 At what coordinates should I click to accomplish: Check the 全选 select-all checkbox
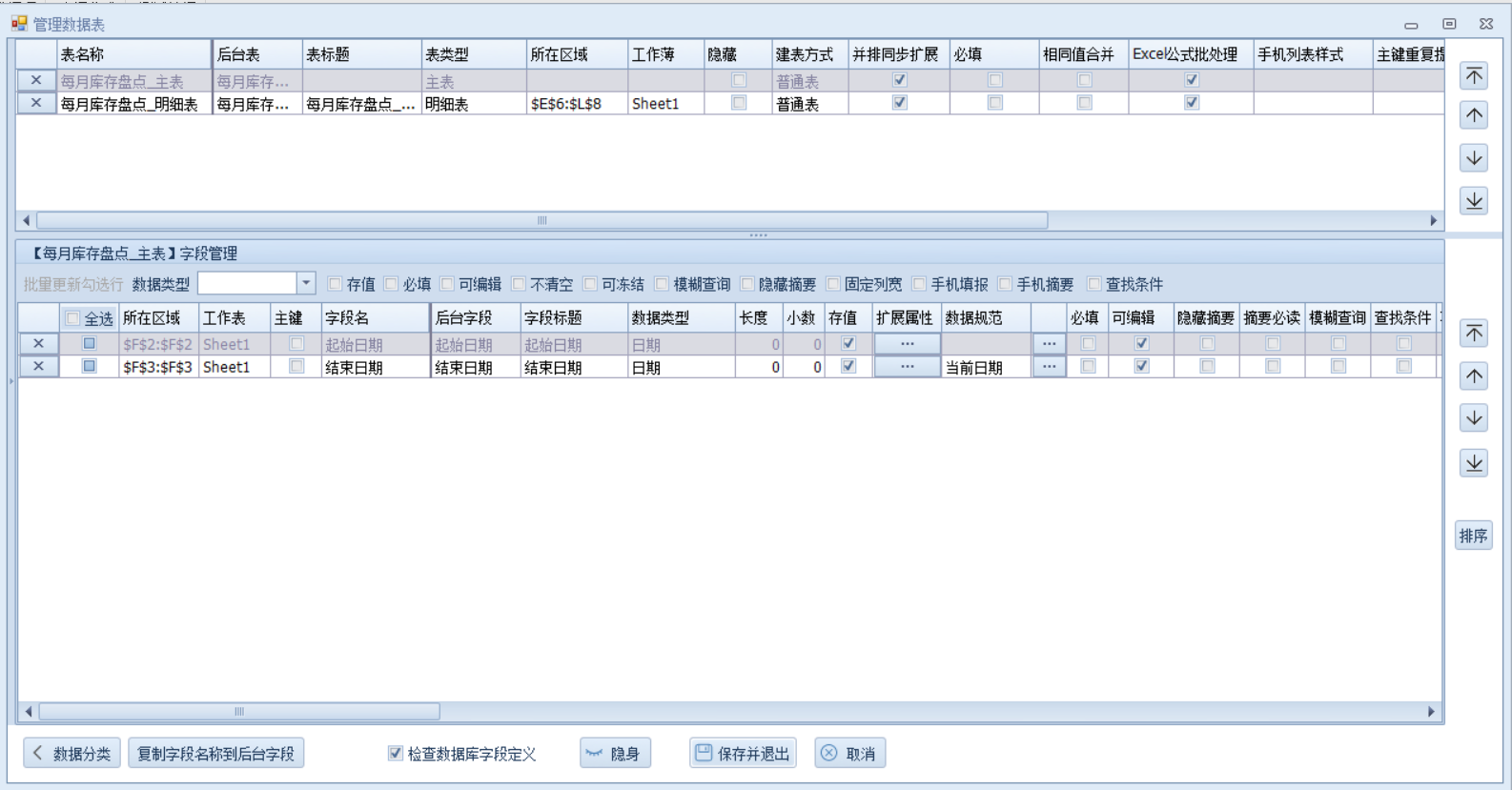pyautogui.click(x=72, y=318)
